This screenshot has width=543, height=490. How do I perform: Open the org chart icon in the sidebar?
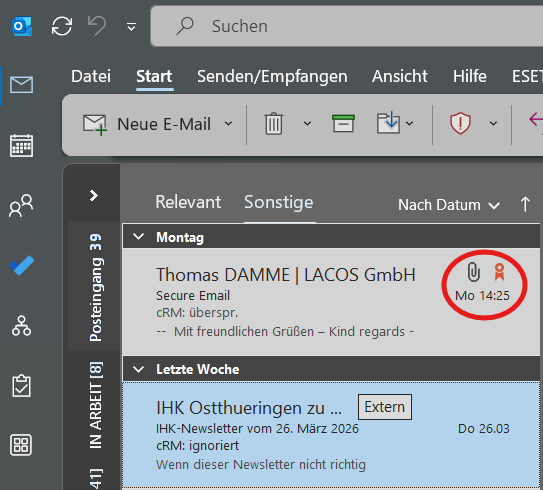pyautogui.click(x=21, y=326)
